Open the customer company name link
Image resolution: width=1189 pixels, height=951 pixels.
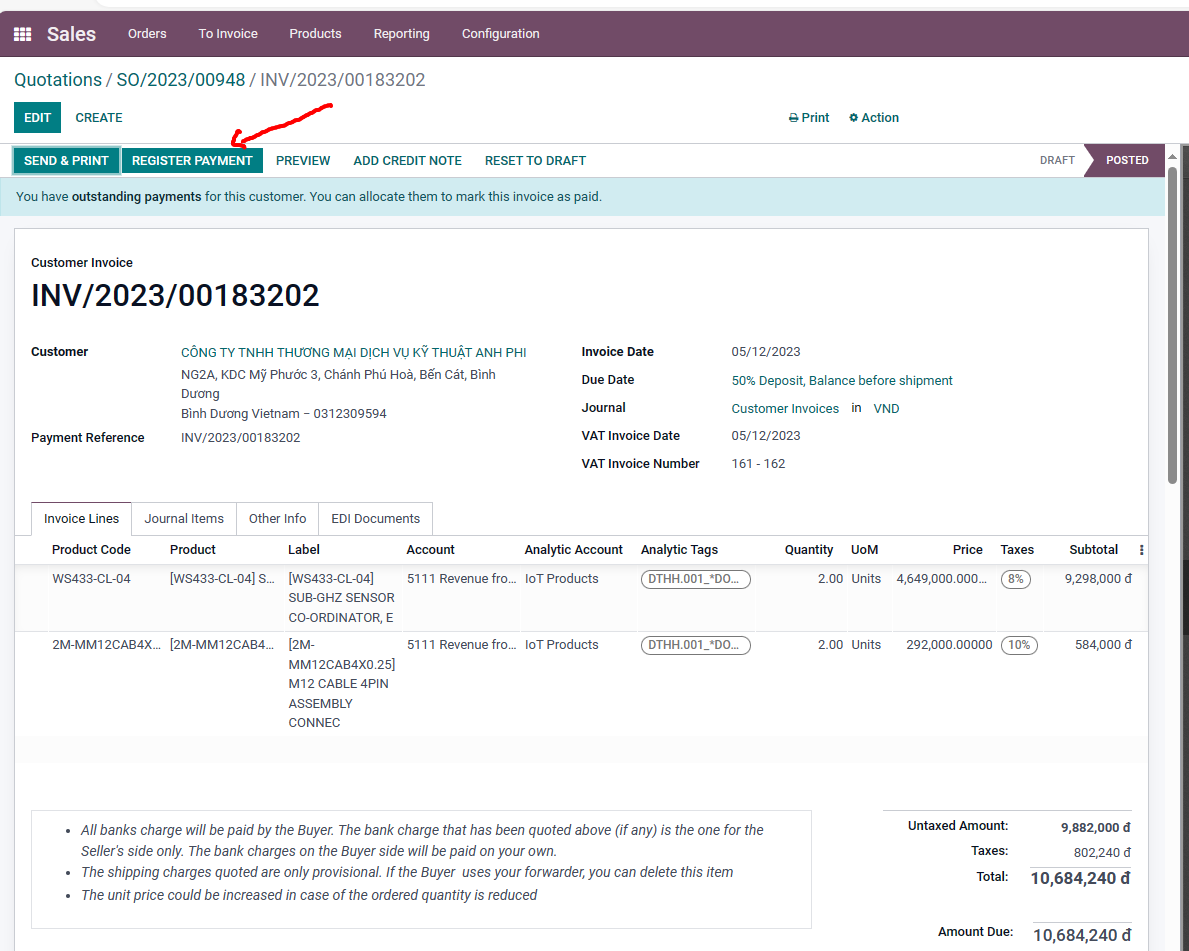click(353, 352)
